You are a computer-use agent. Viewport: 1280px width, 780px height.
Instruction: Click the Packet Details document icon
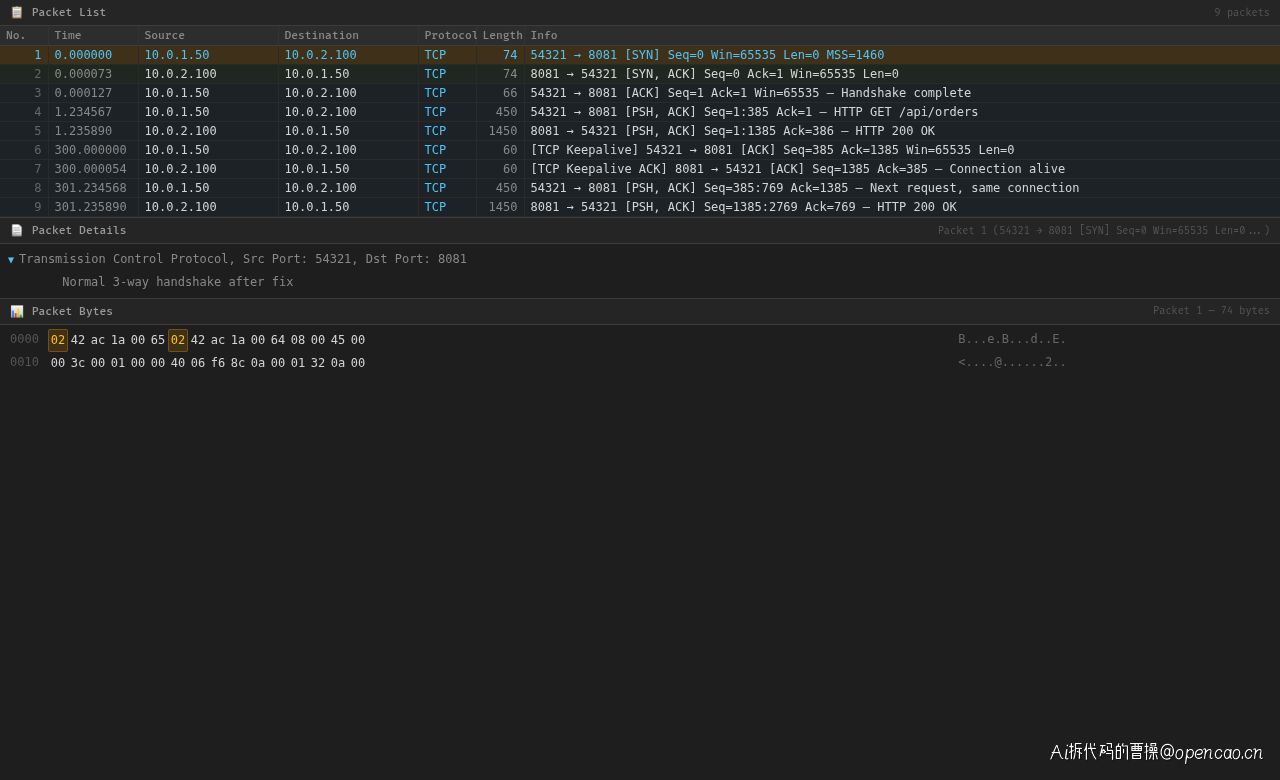(17, 231)
